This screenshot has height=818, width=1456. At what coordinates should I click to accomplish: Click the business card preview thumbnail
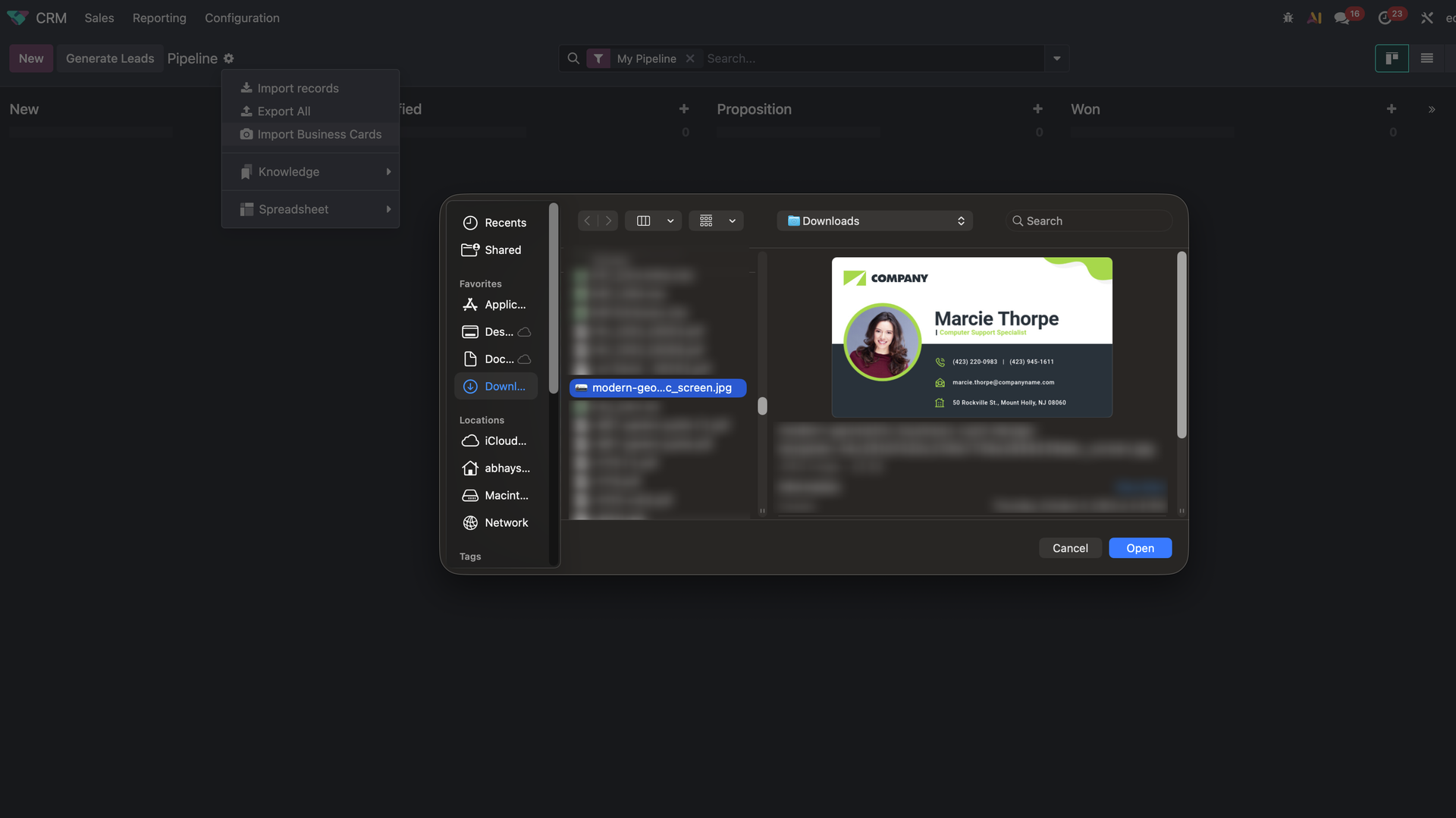(971, 337)
